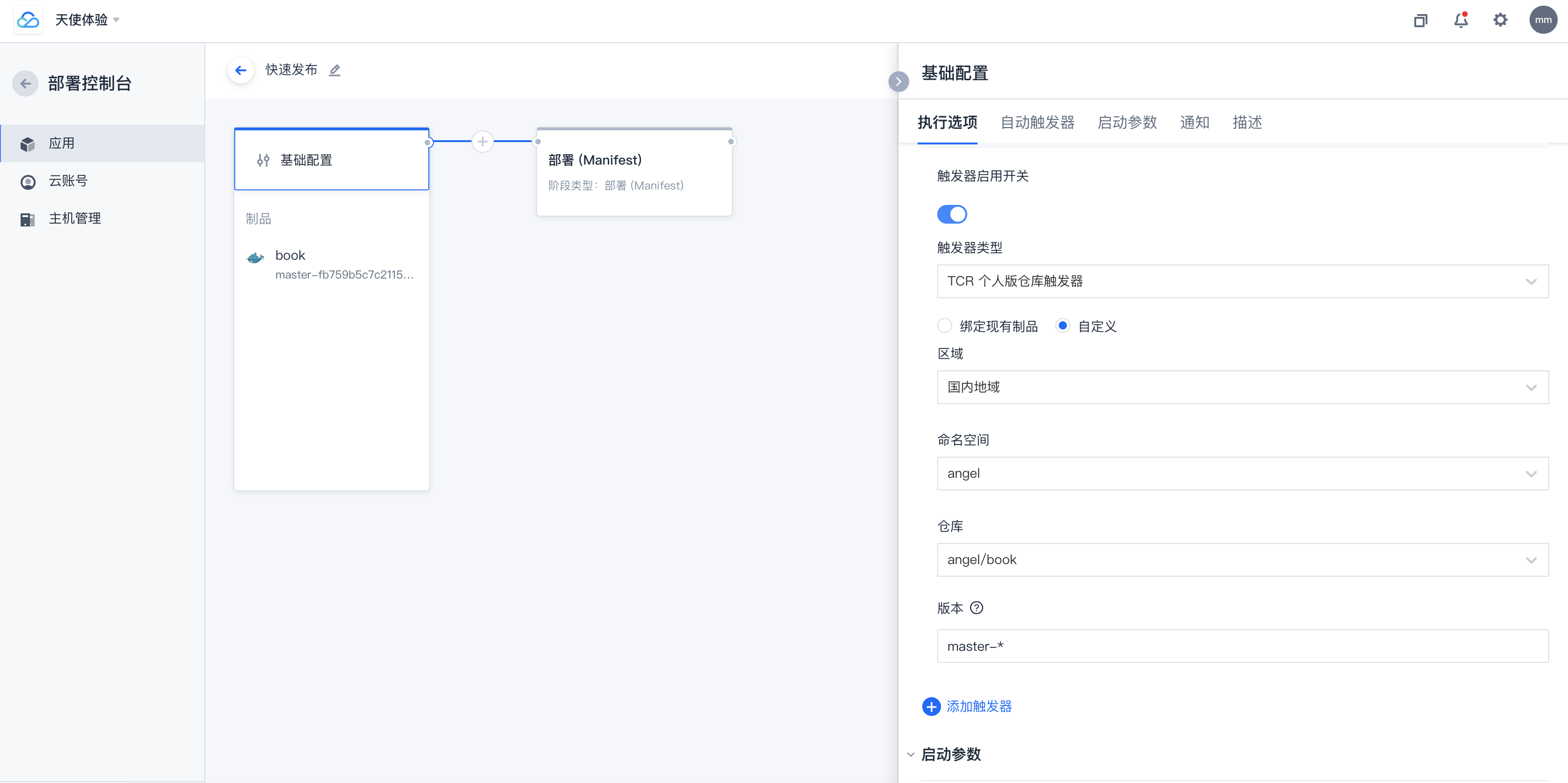This screenshot has height=783, width=1568.
Task: Click the master-fb759b5c7c2115 version text
Action: coord(344,275)
